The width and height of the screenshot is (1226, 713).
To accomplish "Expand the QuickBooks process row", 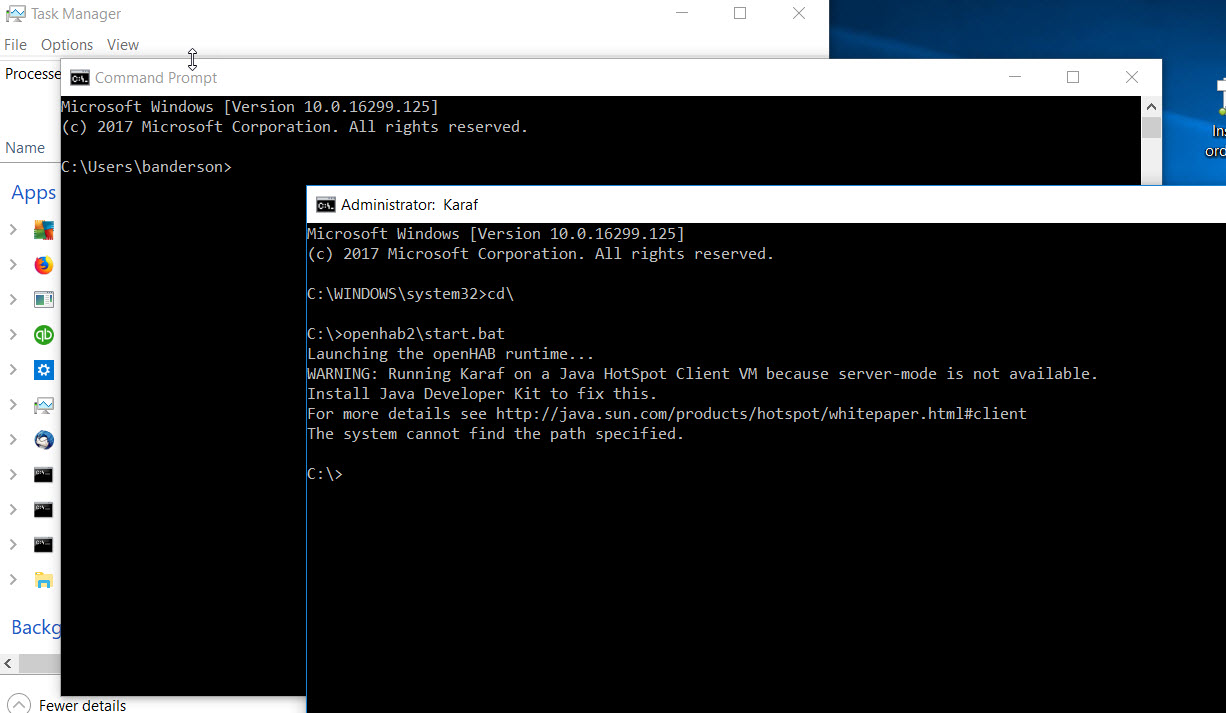I will pos(13,335).
